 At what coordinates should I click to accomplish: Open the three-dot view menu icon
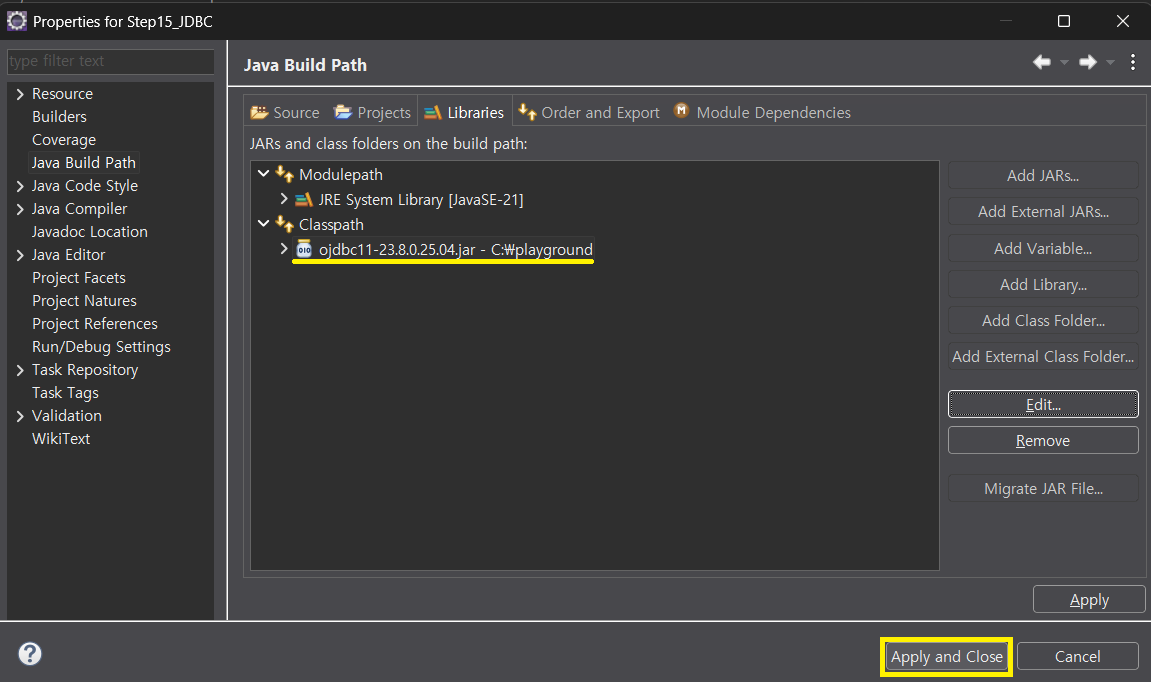[1133, 62]
